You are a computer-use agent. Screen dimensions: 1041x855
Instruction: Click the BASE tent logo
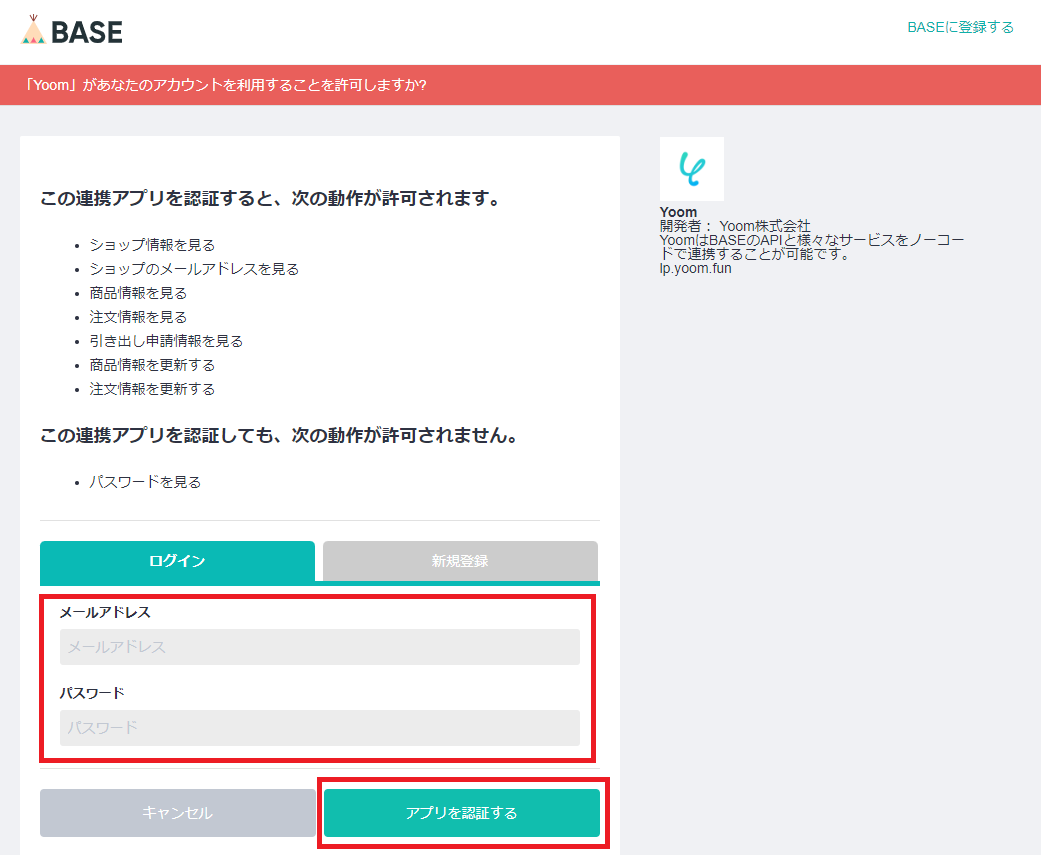(x=72, y=31)
